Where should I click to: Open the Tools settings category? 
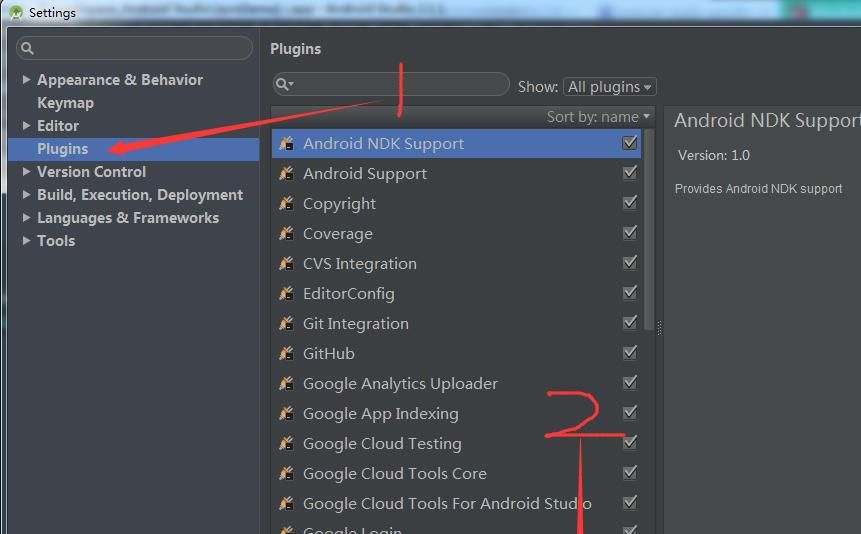pyautogui.click(x=56, y=241)
